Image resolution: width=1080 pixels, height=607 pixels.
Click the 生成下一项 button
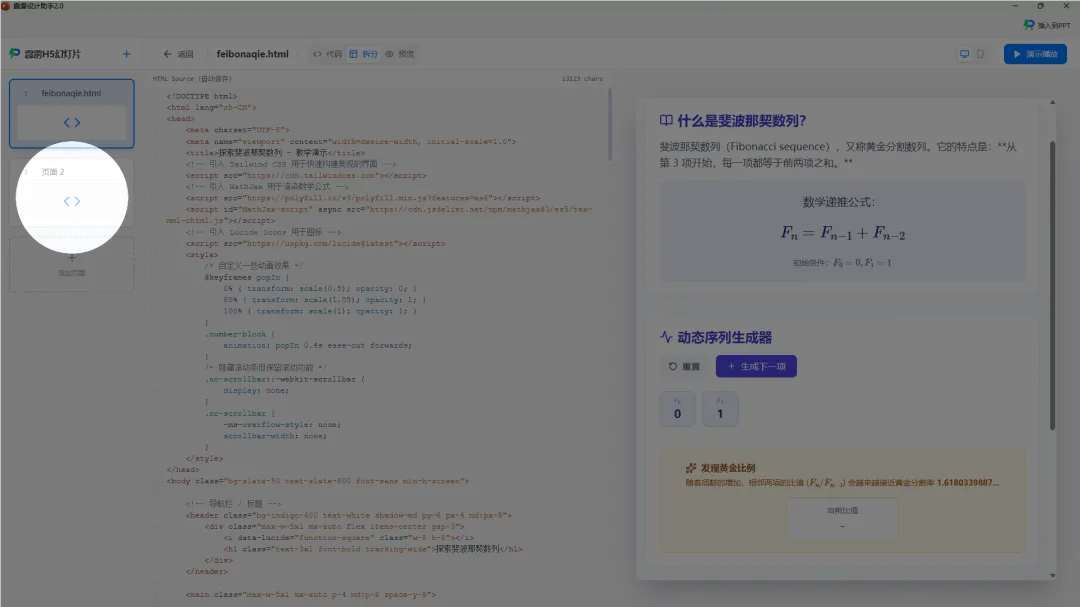pyautogui.click(x=756, y=367)
